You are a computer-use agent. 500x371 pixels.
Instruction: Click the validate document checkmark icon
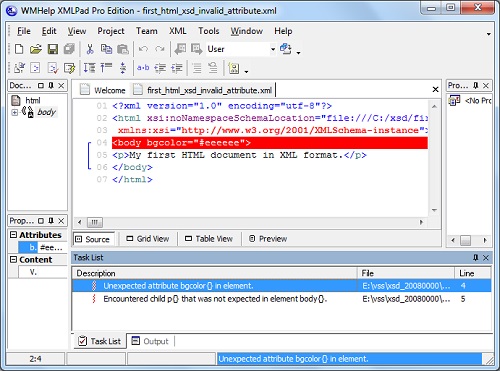coord(53,68)
